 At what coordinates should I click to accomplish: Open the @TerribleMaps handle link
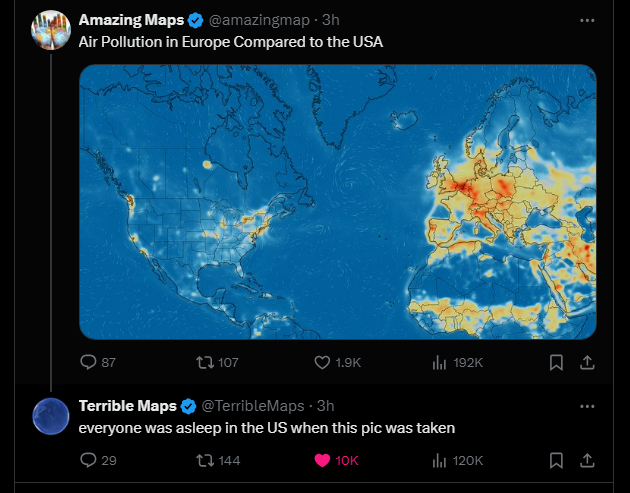(x=253, y=405)
